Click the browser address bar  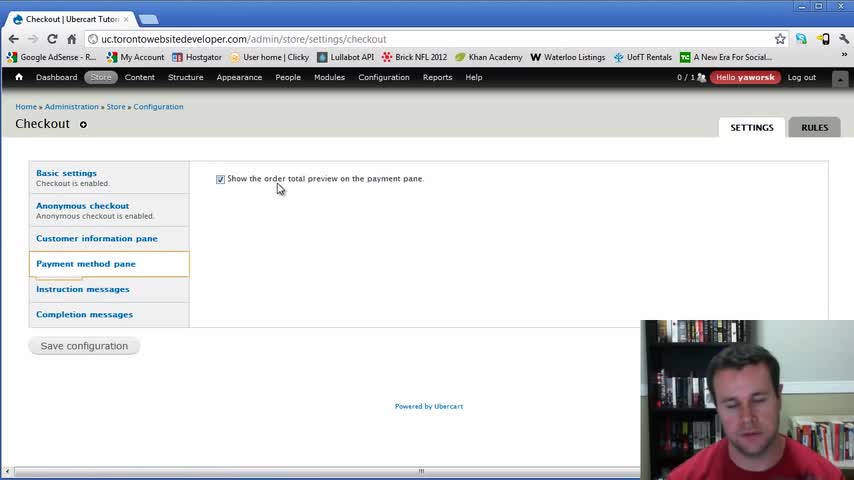click(430, 39)
